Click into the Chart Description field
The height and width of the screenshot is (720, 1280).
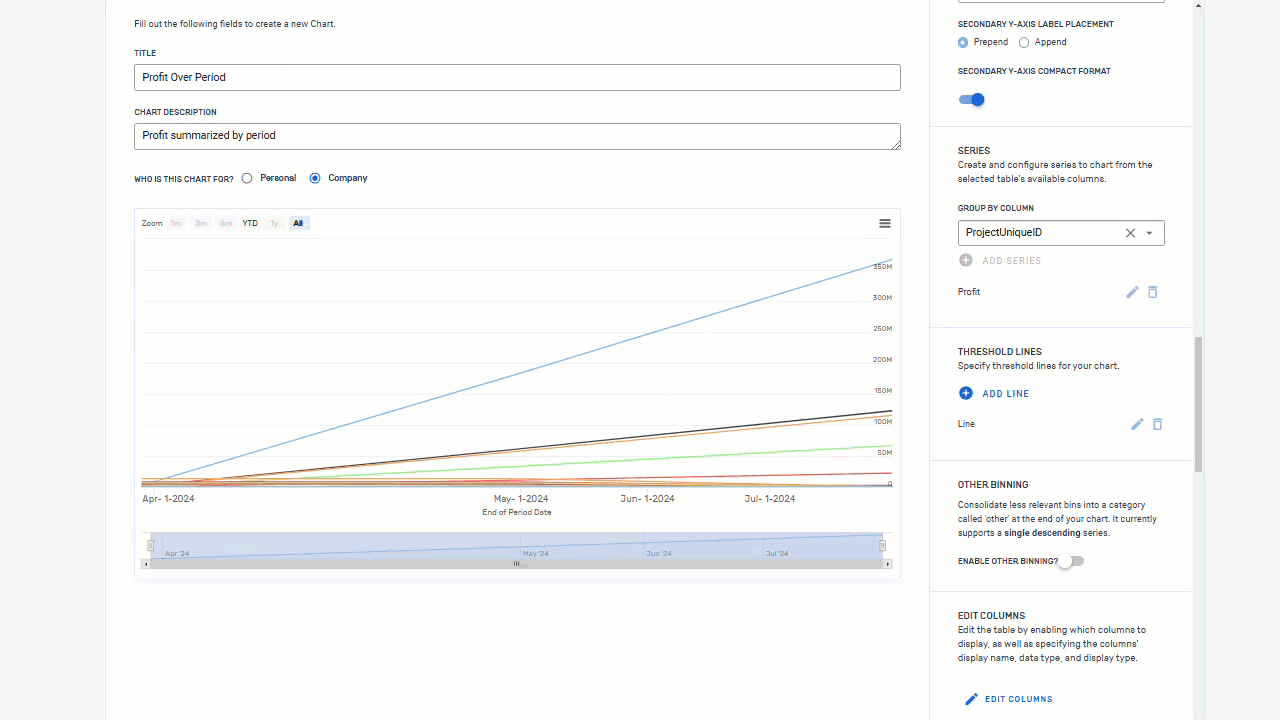pyautogui.click(x=517, y=136)
